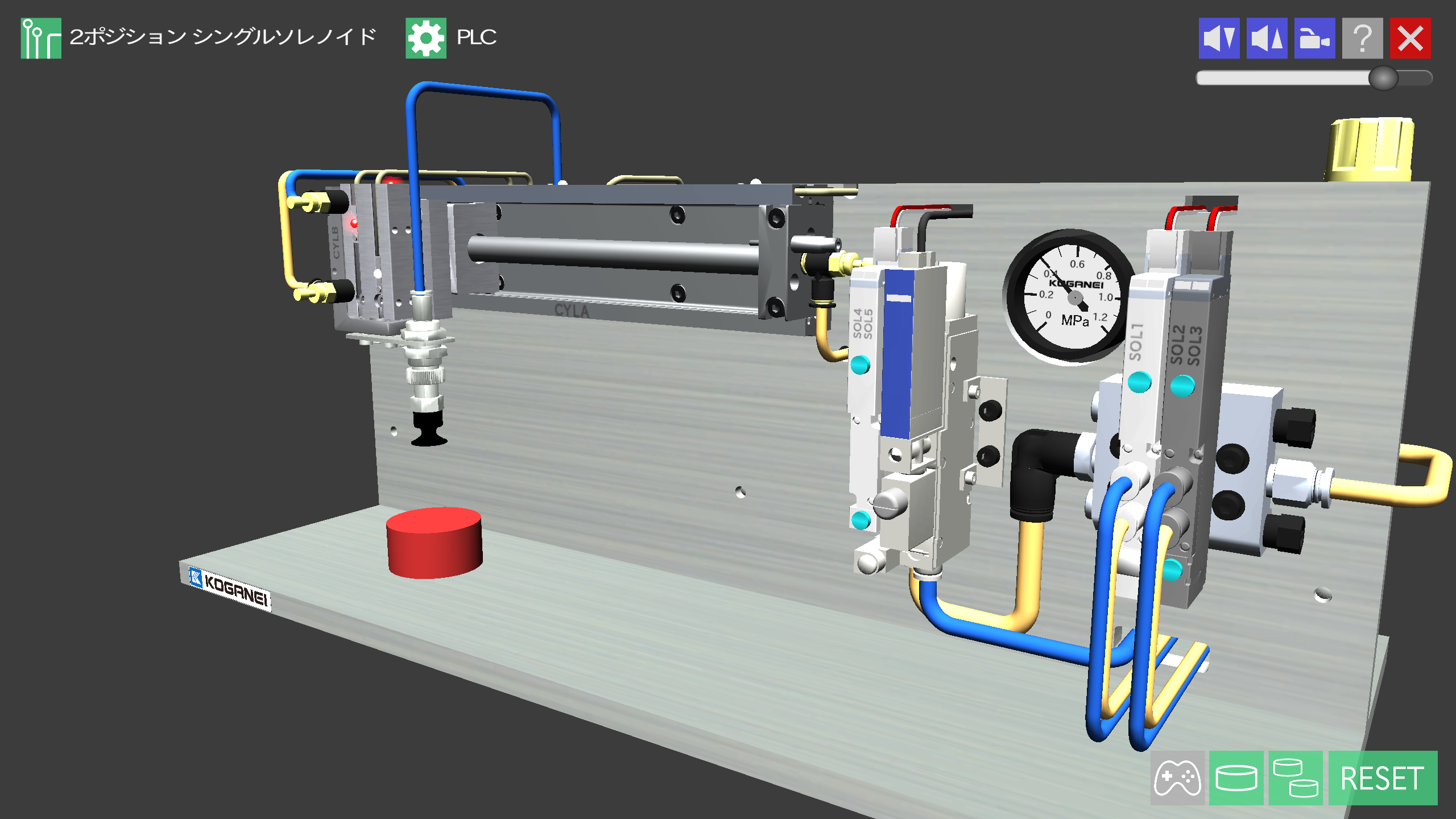
Task: Click the green circuit diagram icon
Action: tap(41, 38)
